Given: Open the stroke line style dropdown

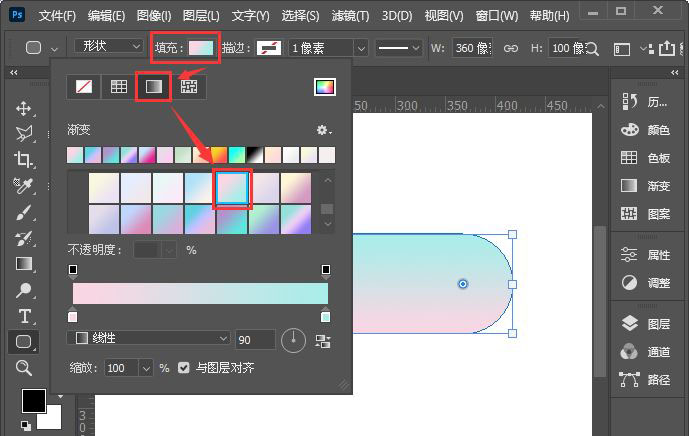Looking at the screenshot, I should [x=399, y=48].
